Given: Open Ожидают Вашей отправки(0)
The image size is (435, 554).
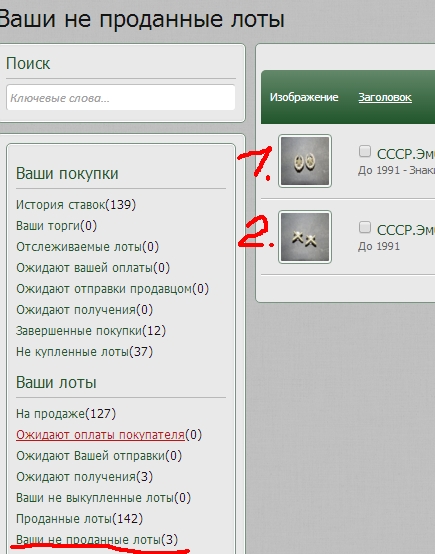Looking at the screenshot, I should click(99, 455).
